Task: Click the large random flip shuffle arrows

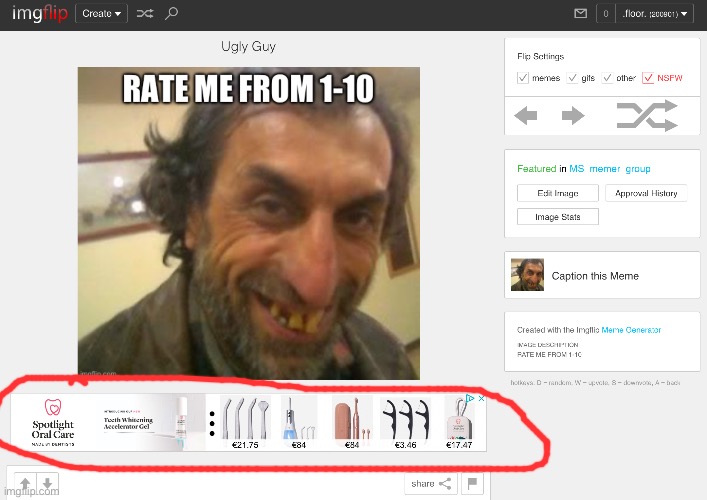Action: pos(646,117)
